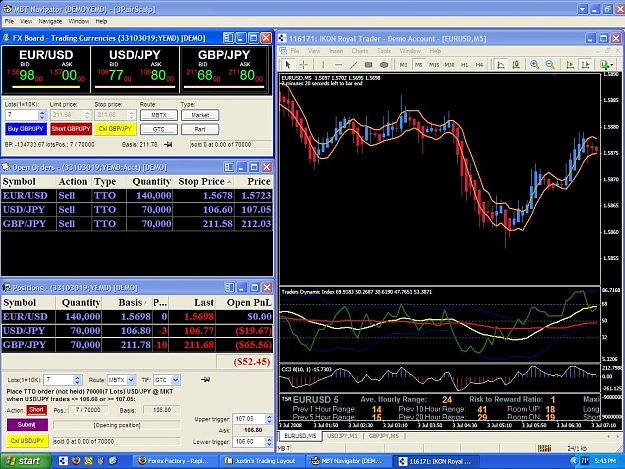This screenshot has height=469, width=625.
Task: Switch chart to M1 timeframe
Action: (x=403, y=65)
